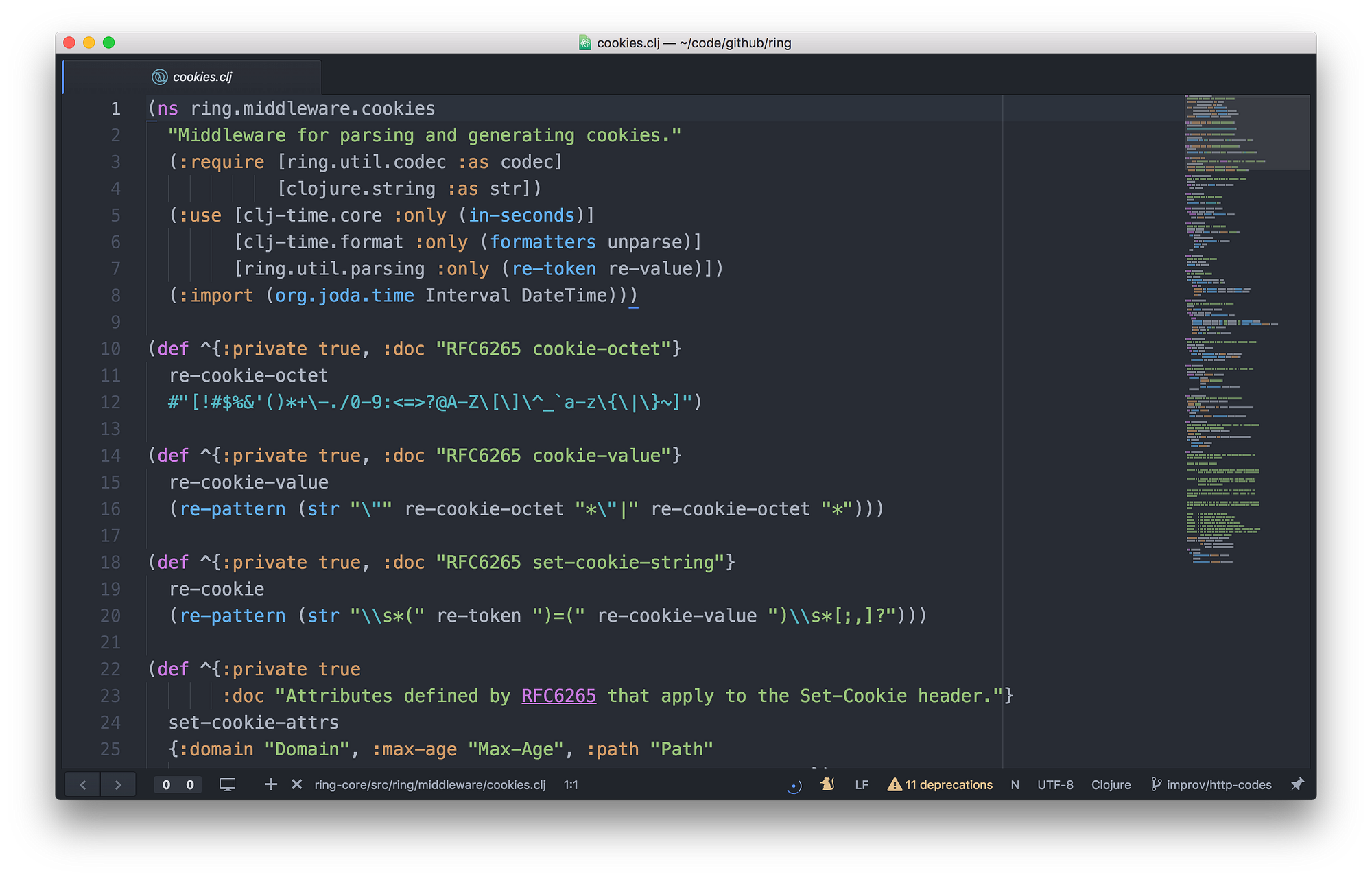Open the 11 deprecations warning
Viewport: 1372px width, 879px height.
pyautogui.click(x=940, y=785)
